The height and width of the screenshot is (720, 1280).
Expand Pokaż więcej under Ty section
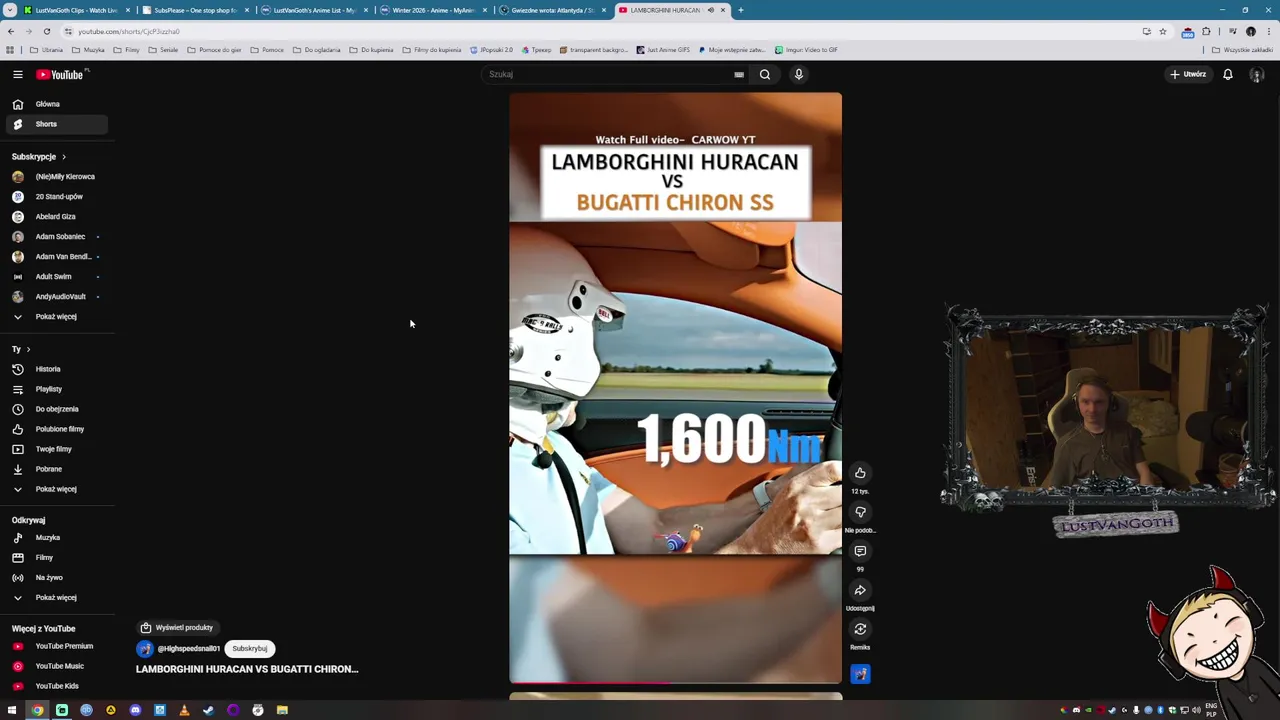[x=55, y=489]
